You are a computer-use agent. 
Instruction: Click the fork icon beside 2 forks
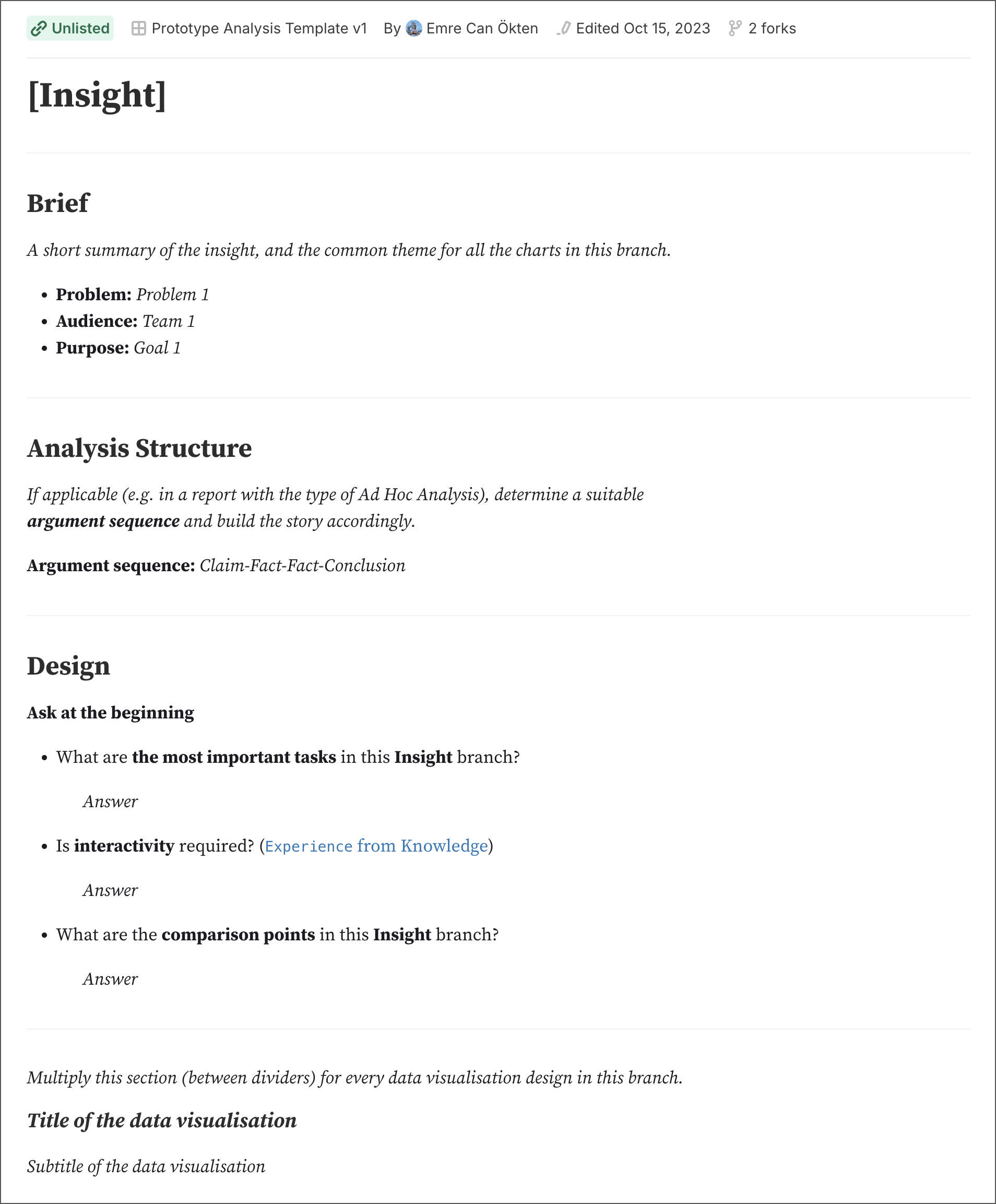(734, 29)
